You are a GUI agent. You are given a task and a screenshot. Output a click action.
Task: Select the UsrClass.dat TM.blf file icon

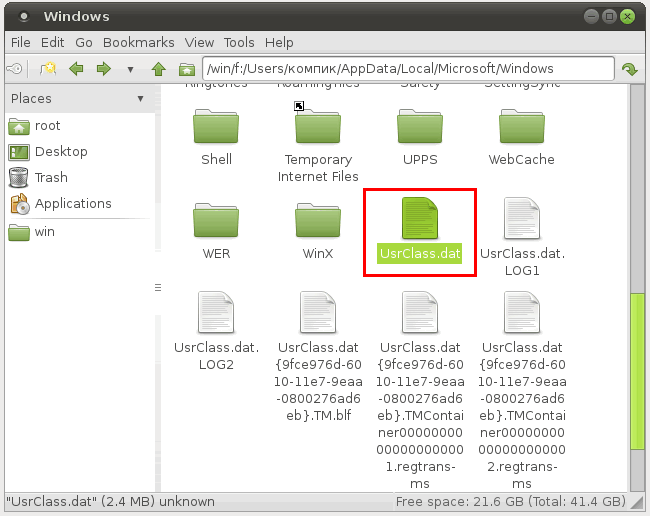[x=318, y=312]
